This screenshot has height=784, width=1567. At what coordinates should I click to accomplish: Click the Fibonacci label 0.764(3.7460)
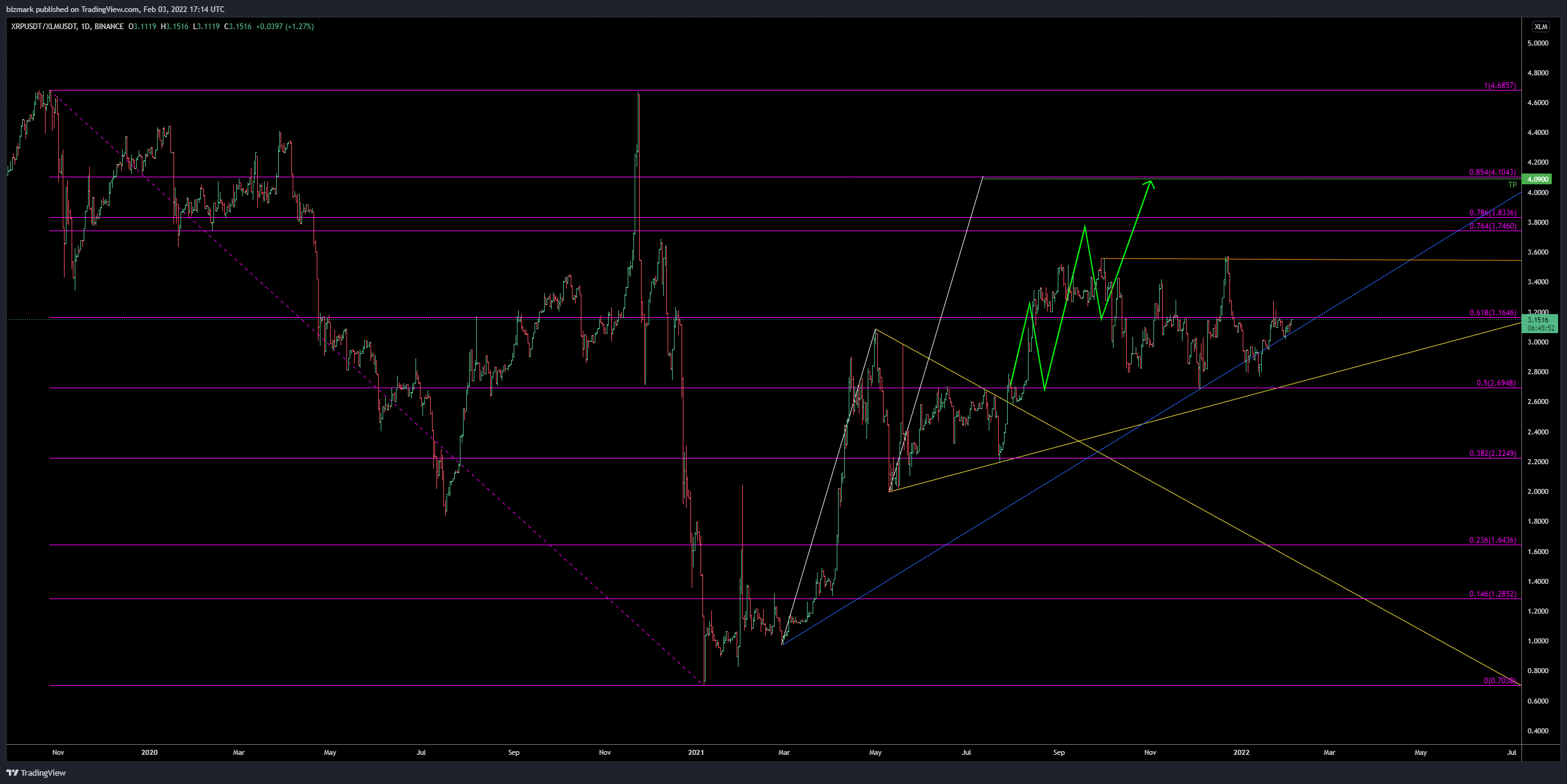1493,226
